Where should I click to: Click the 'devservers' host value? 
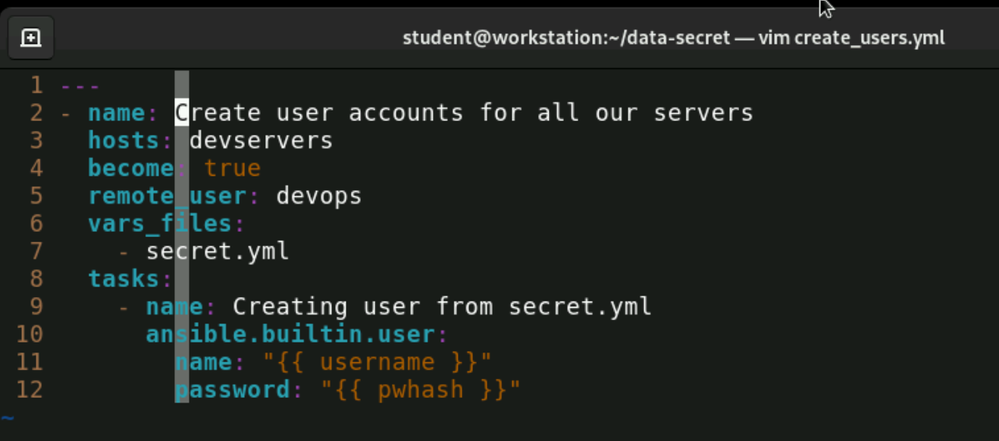261,140
